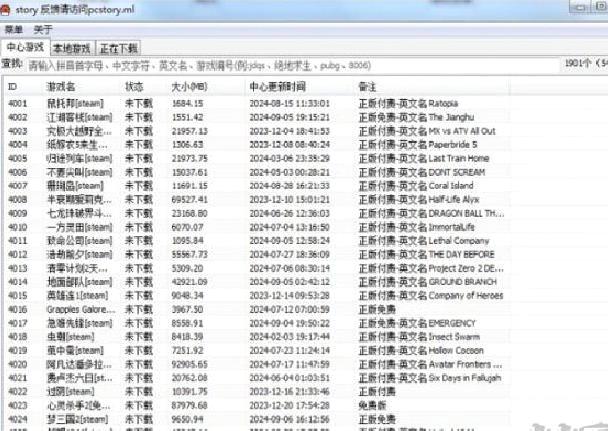This screenshot has width=608, height=431.
Task: Focus the game search input field
Action: pyautogui.click(x=293, y=66)
